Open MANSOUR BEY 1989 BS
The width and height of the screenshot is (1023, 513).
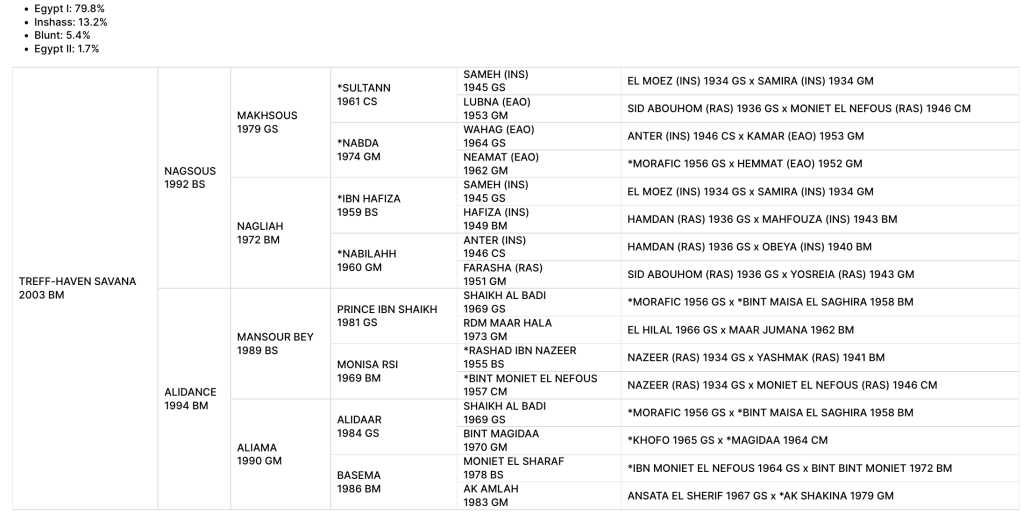[x=275, y=344]
